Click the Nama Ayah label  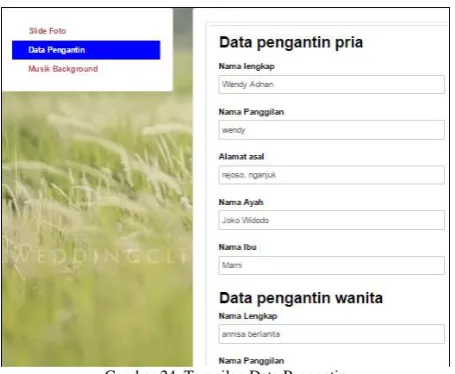tap(241, 202)
